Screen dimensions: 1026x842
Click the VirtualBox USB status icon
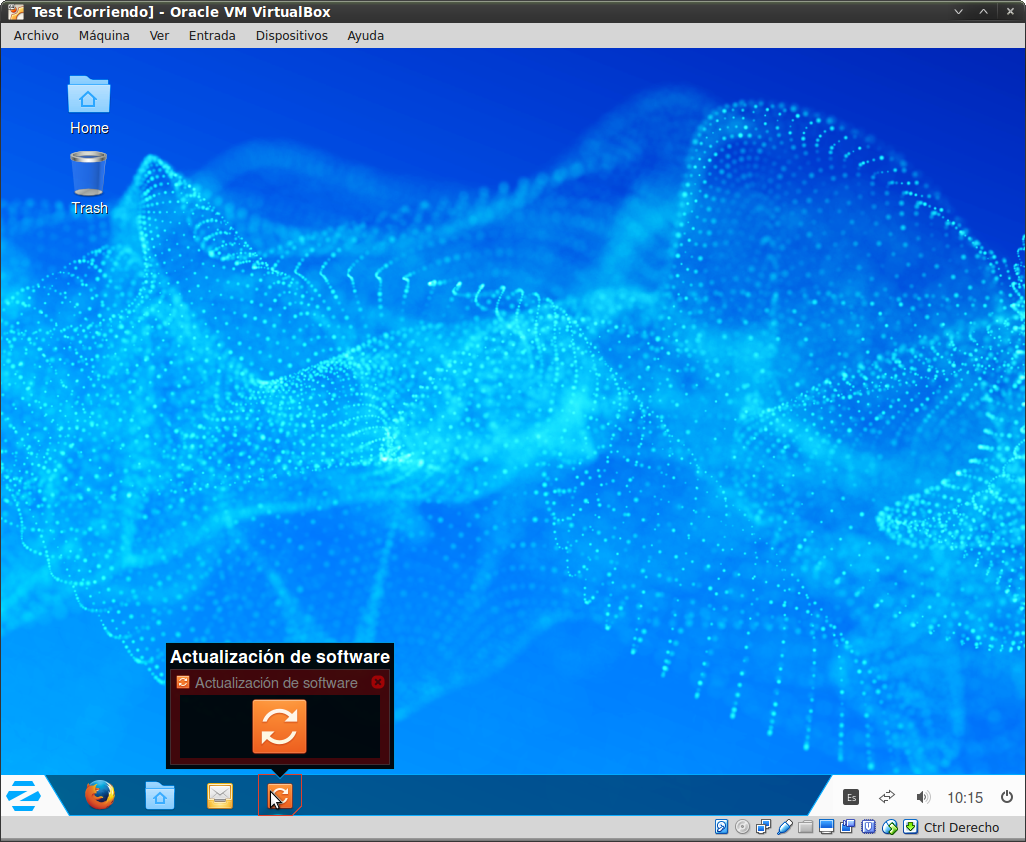(785, 827)
